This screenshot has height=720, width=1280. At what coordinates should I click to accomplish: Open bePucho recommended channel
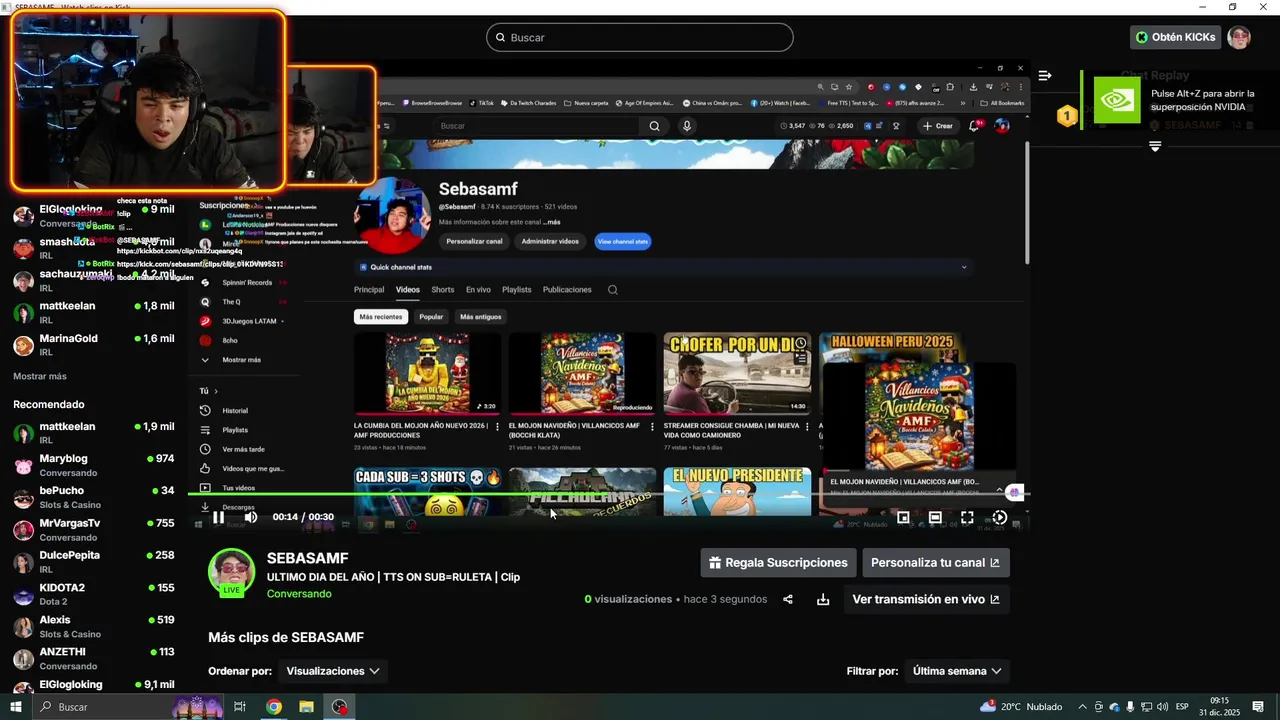pos(94,497)
